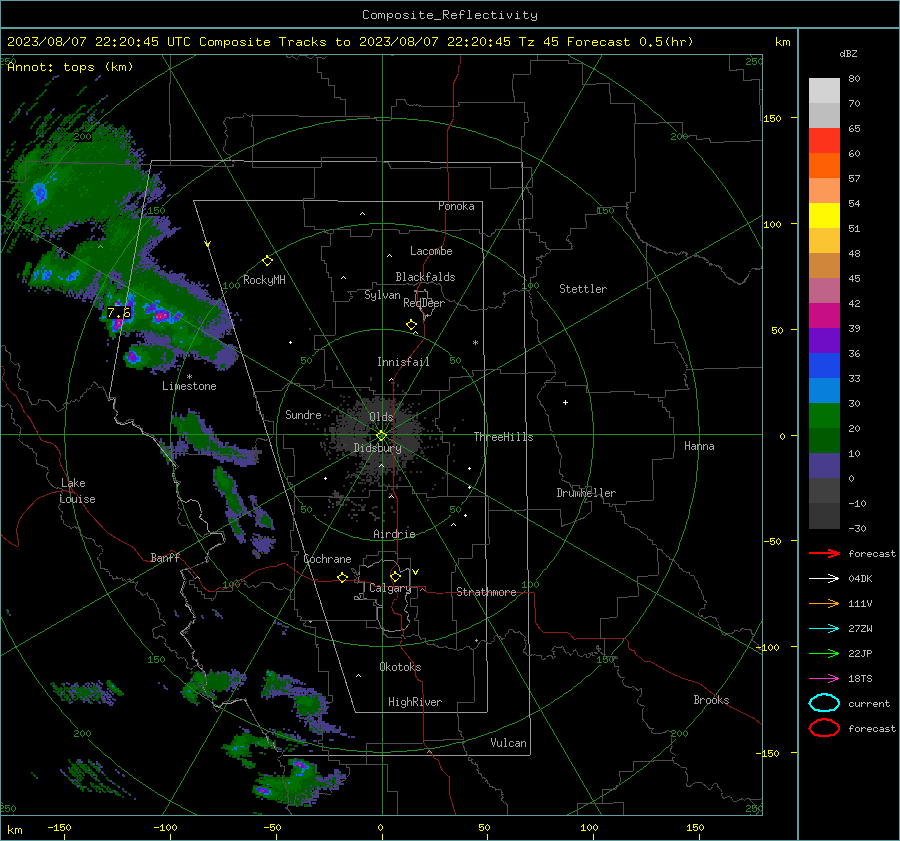This screenshot has height=841, width=900.
Task: Click the Lake Louise label
Action: 77,491
